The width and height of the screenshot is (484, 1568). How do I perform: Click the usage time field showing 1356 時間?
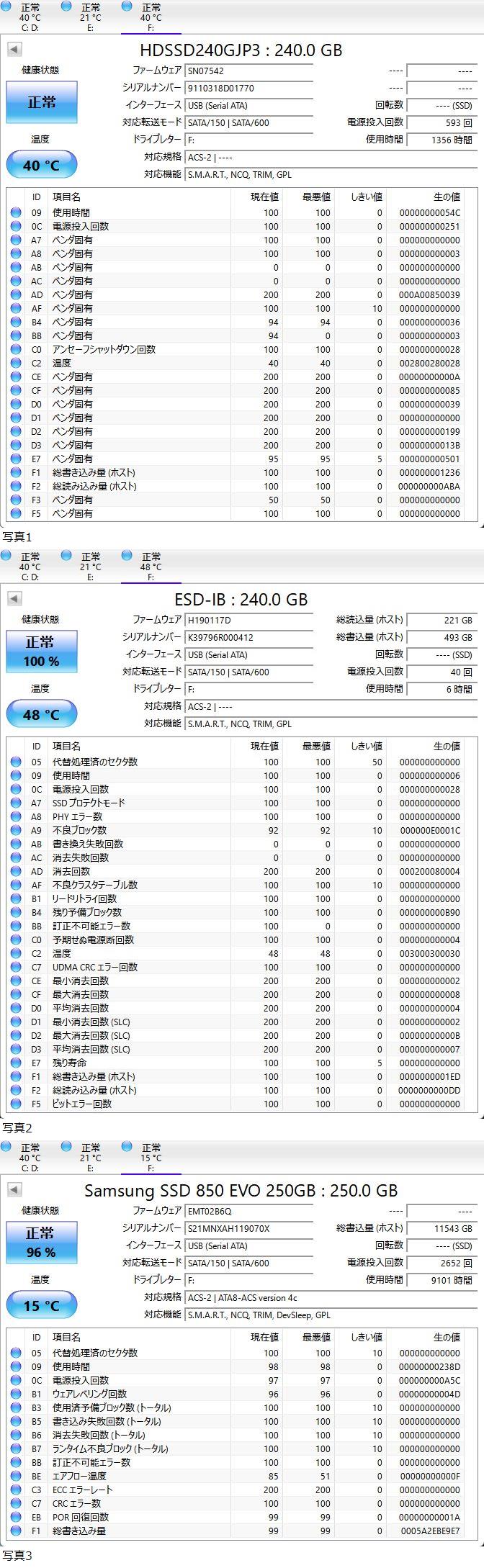click(x=442, y=140)
